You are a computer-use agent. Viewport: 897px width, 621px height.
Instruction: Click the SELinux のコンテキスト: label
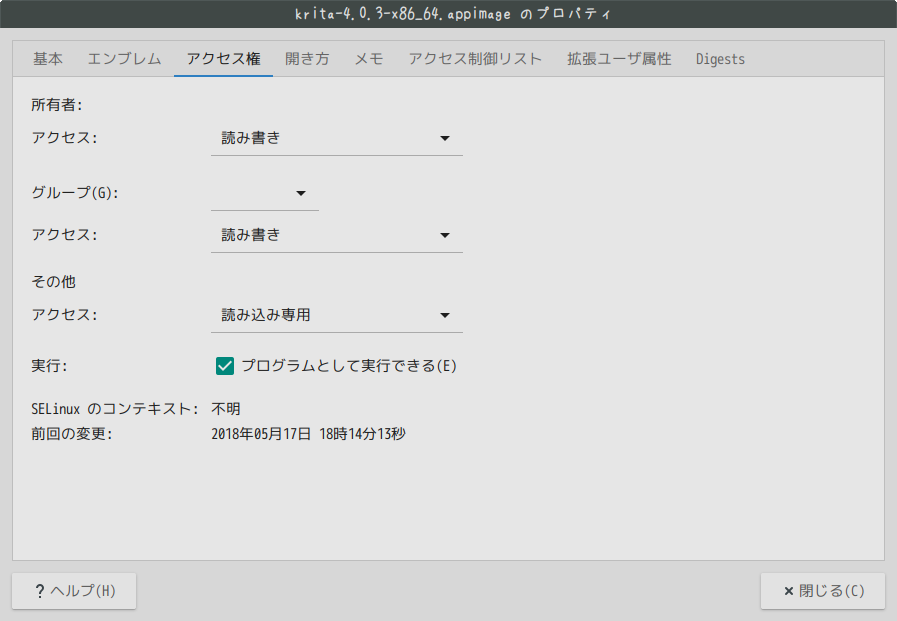click(114, 409)
